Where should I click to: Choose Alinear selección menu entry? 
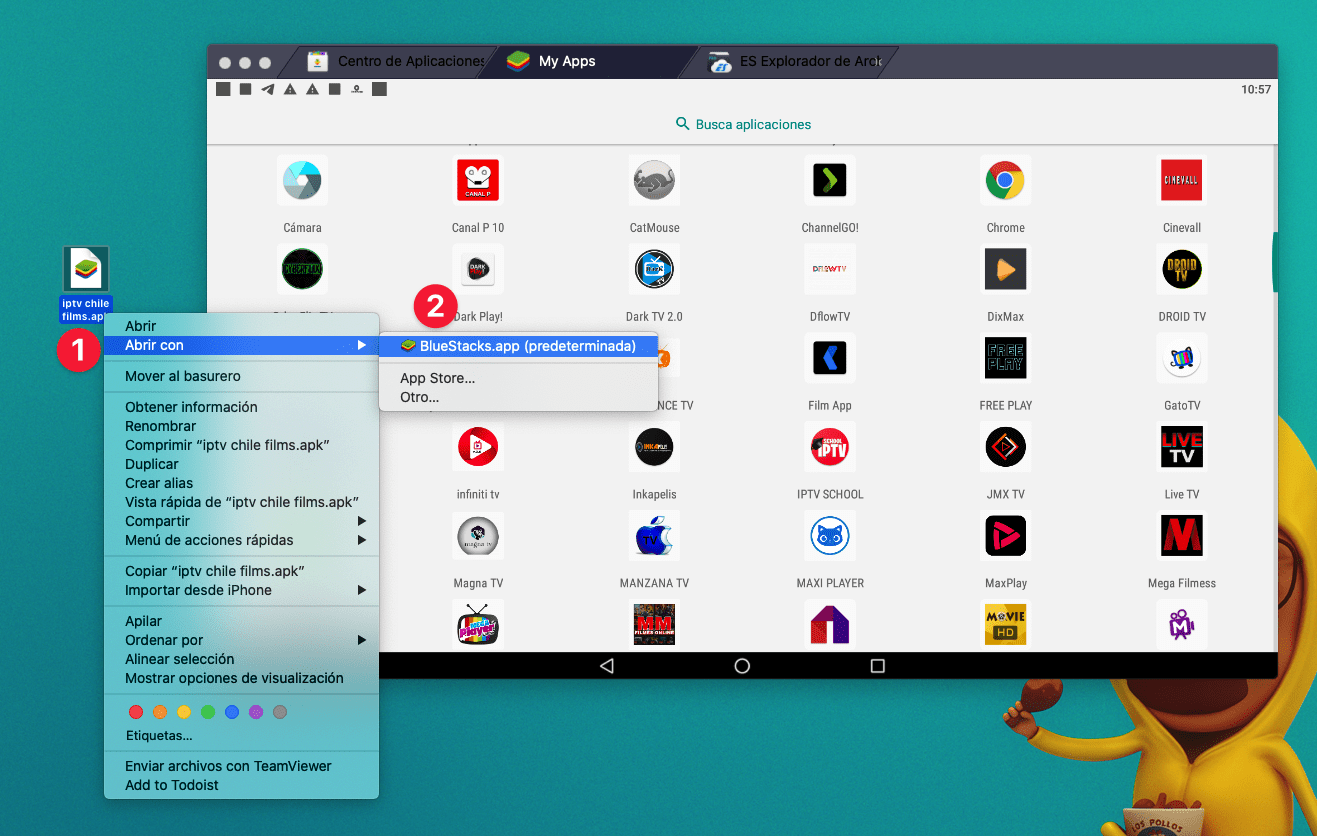pyautogui.click(x=241, y=659)
